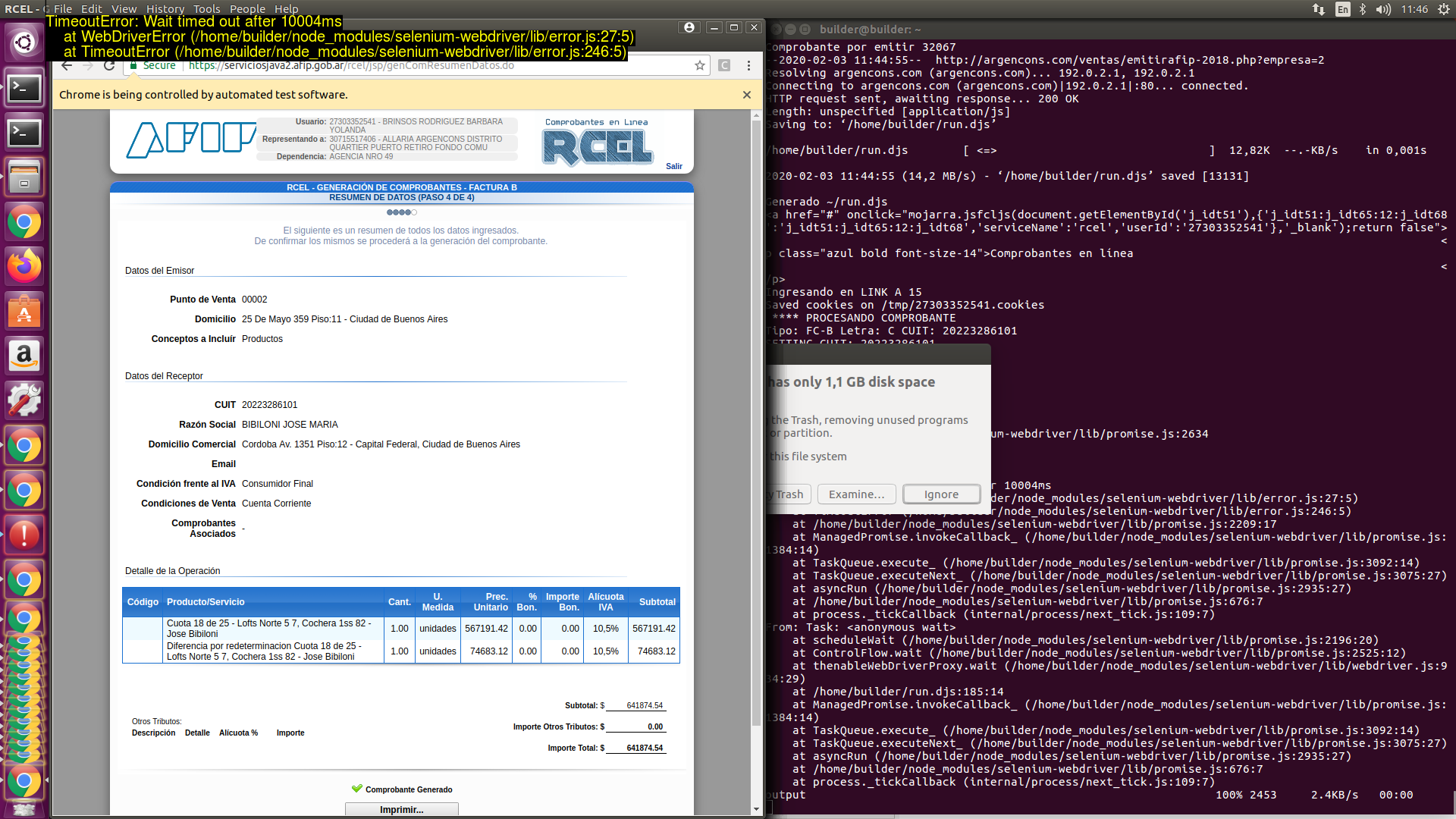1456x819 pixels.
Task: Open the People menu
Action: (x=247, y=9)
